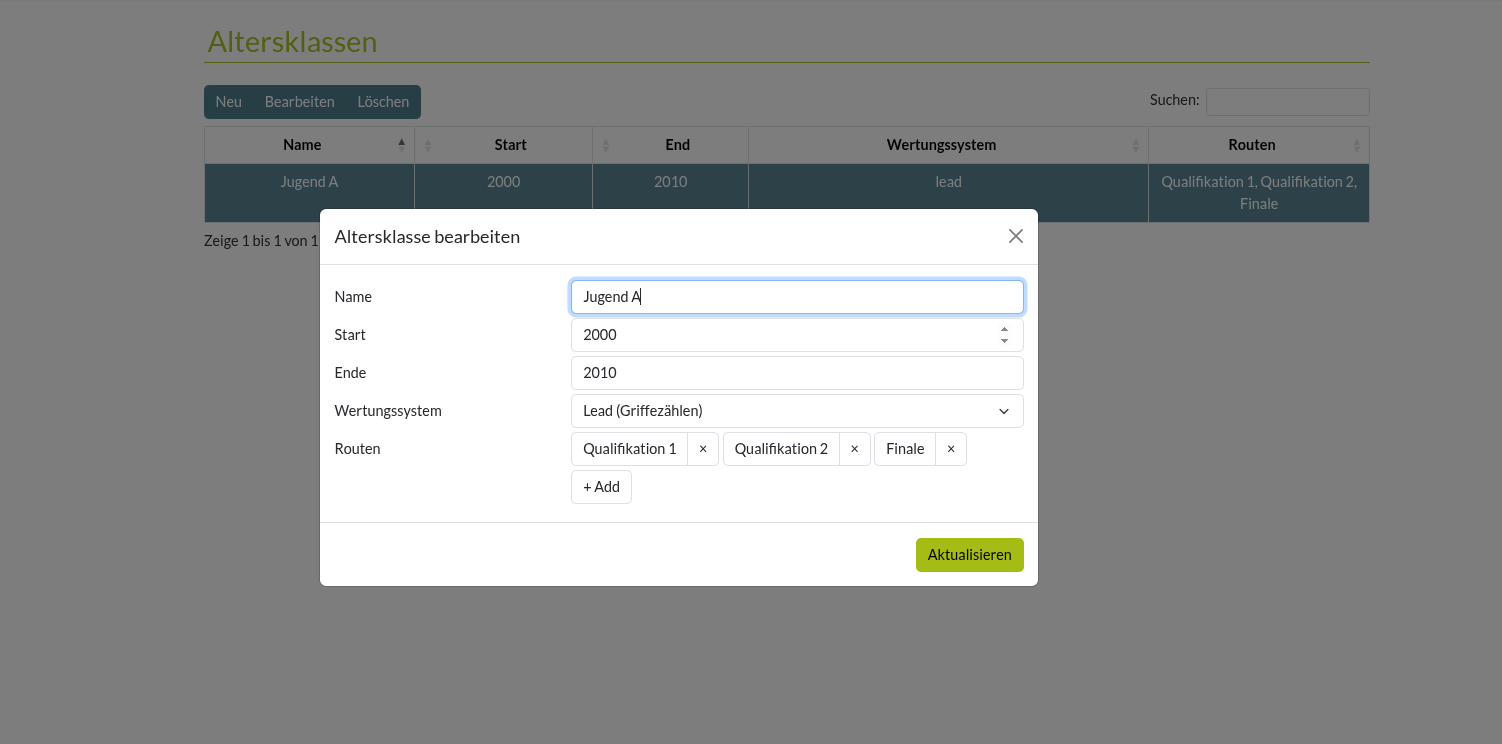
Task: Click into the Ende input field
Action: [x=797, y=373]
